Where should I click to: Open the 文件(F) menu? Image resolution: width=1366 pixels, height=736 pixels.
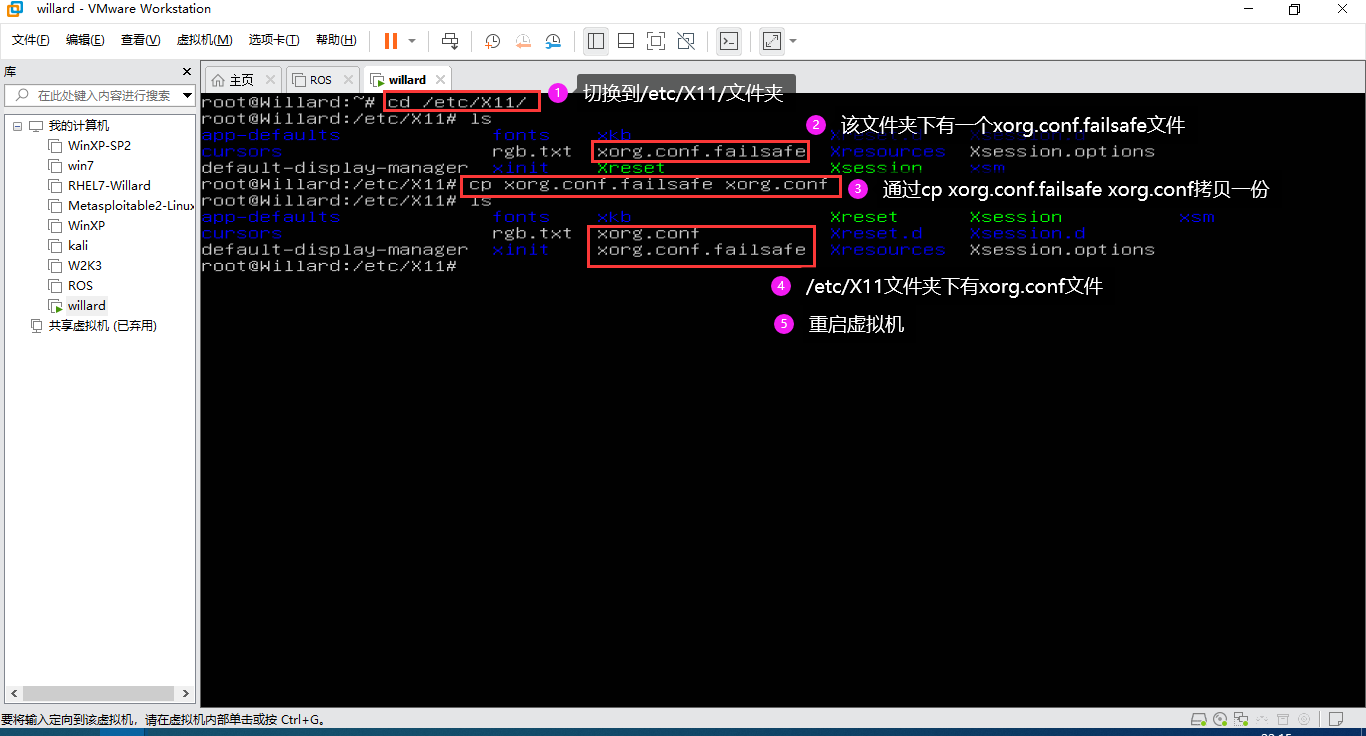point(31,40)
